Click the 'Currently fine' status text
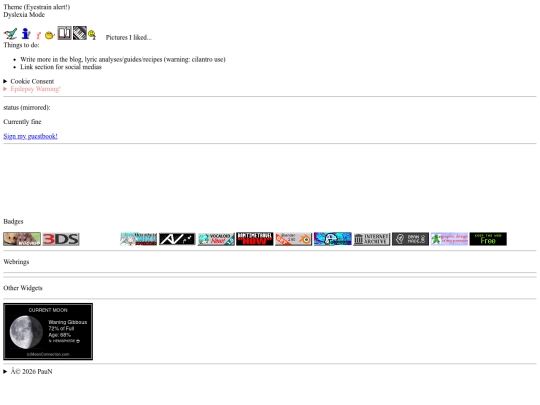This screenshot has width=540, height=405. pos(22,122)
